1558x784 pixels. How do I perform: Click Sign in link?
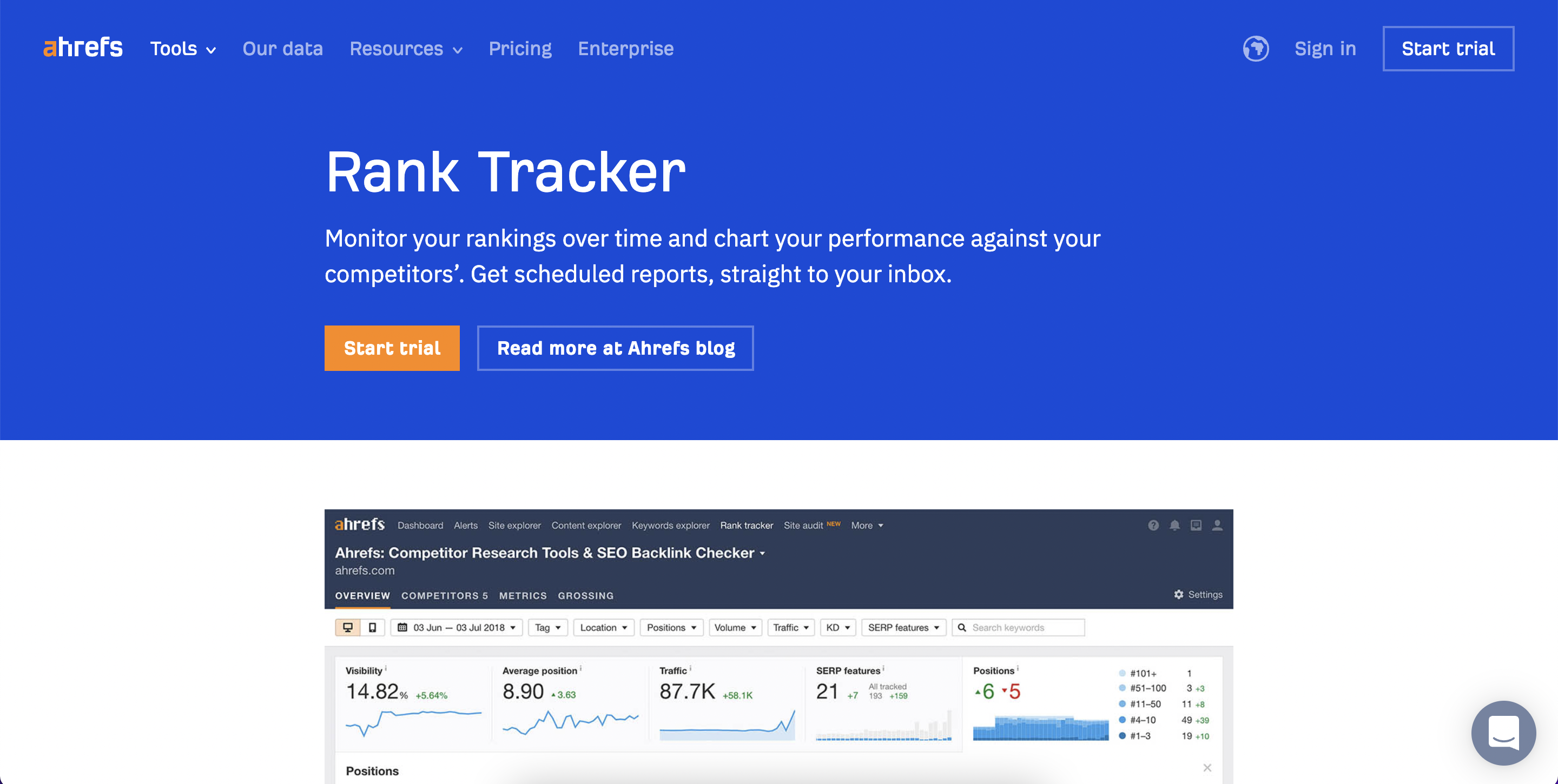(x=1325, y=48)
